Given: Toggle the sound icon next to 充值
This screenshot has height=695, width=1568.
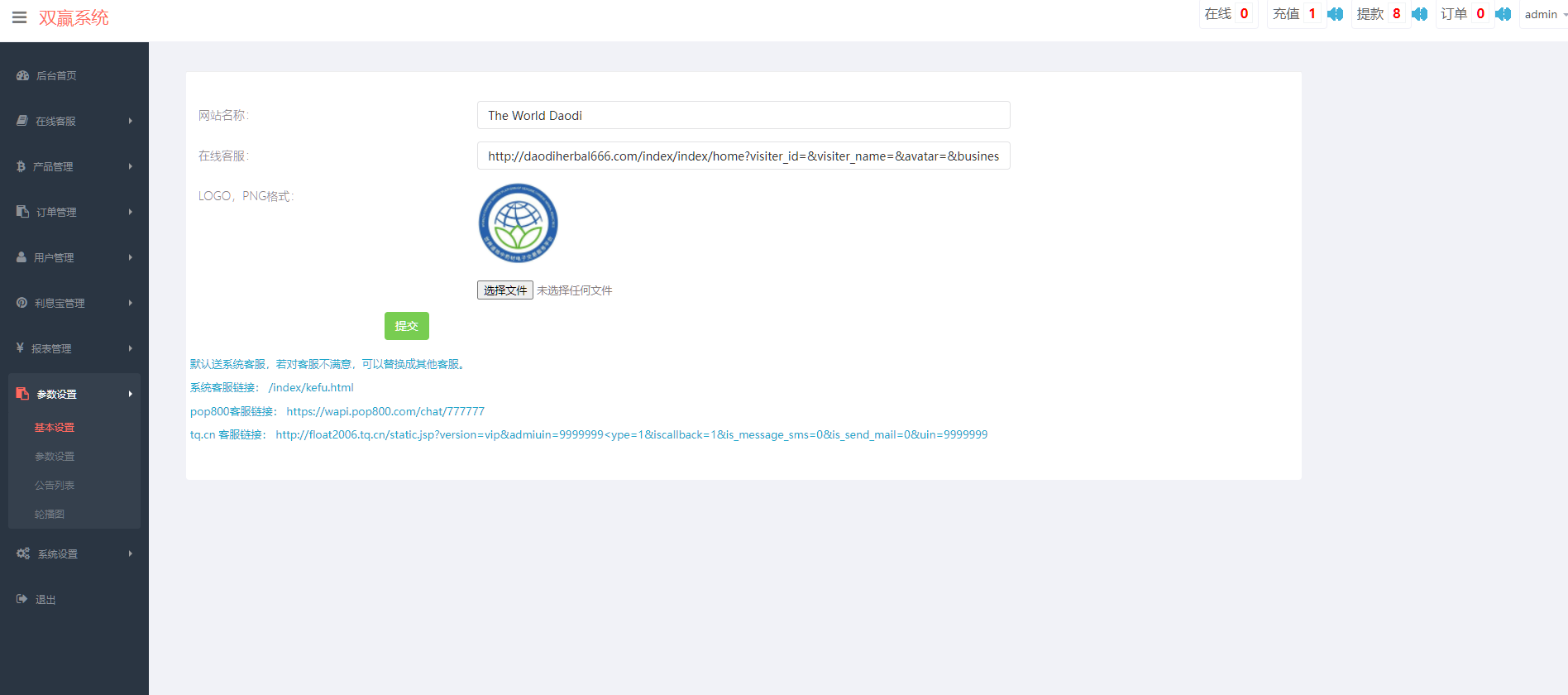Looking at the screenshot, I should click(x=1335, y=14).
